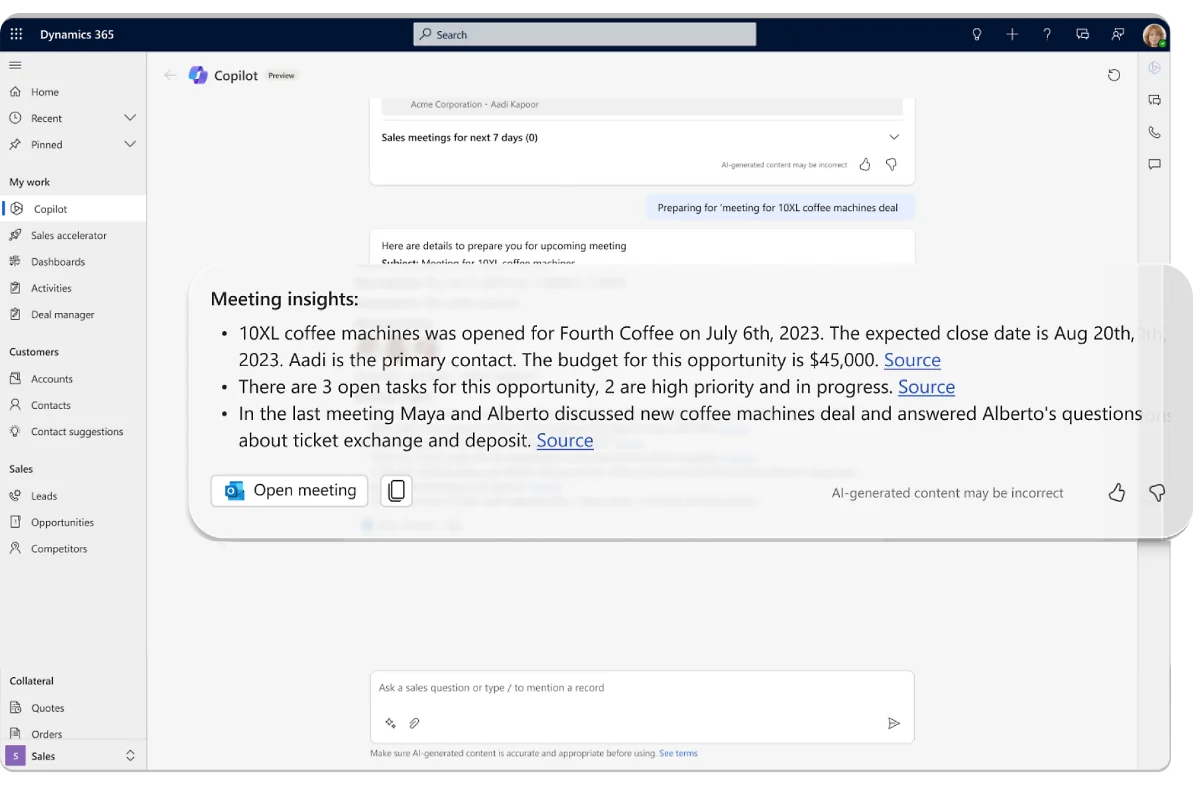Select Copilot in left navigation
The image size is (1200, 785).
pos(73,209)
